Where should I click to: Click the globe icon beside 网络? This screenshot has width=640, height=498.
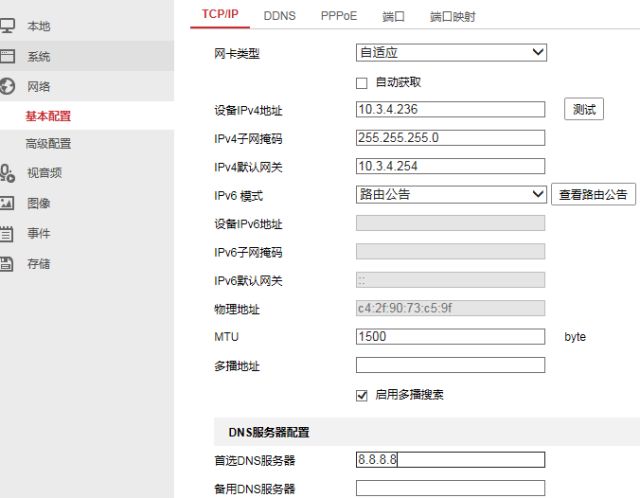coord(6,86)
